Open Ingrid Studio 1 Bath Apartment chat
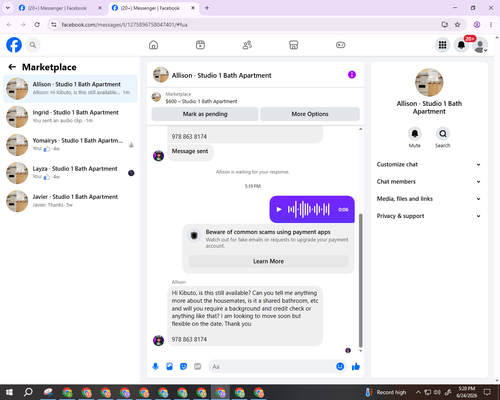Viewport: 500px width, 400px height. click(70, 117)
